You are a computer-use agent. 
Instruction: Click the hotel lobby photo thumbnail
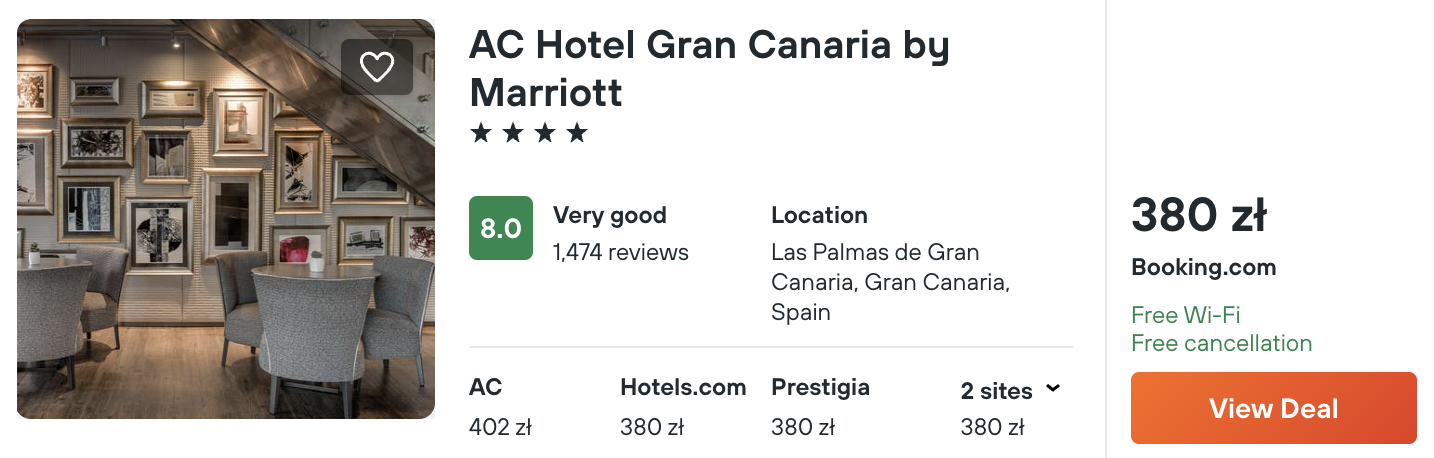(x=226, y=219)
